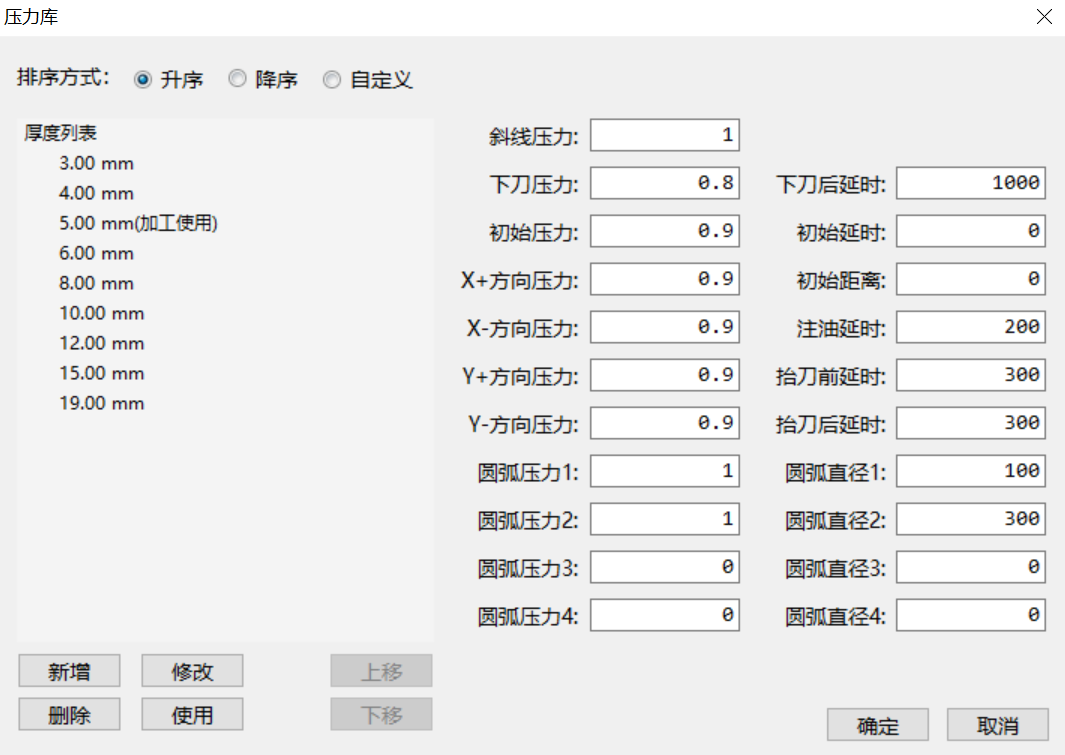
Task: Choose the 自定义 sort radio button
Action: click(x=332, y=80)
